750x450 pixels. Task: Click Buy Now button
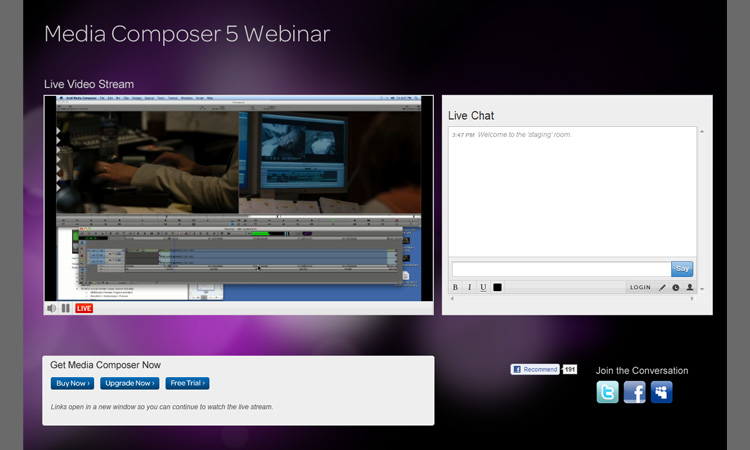click(x=72, y=383)
